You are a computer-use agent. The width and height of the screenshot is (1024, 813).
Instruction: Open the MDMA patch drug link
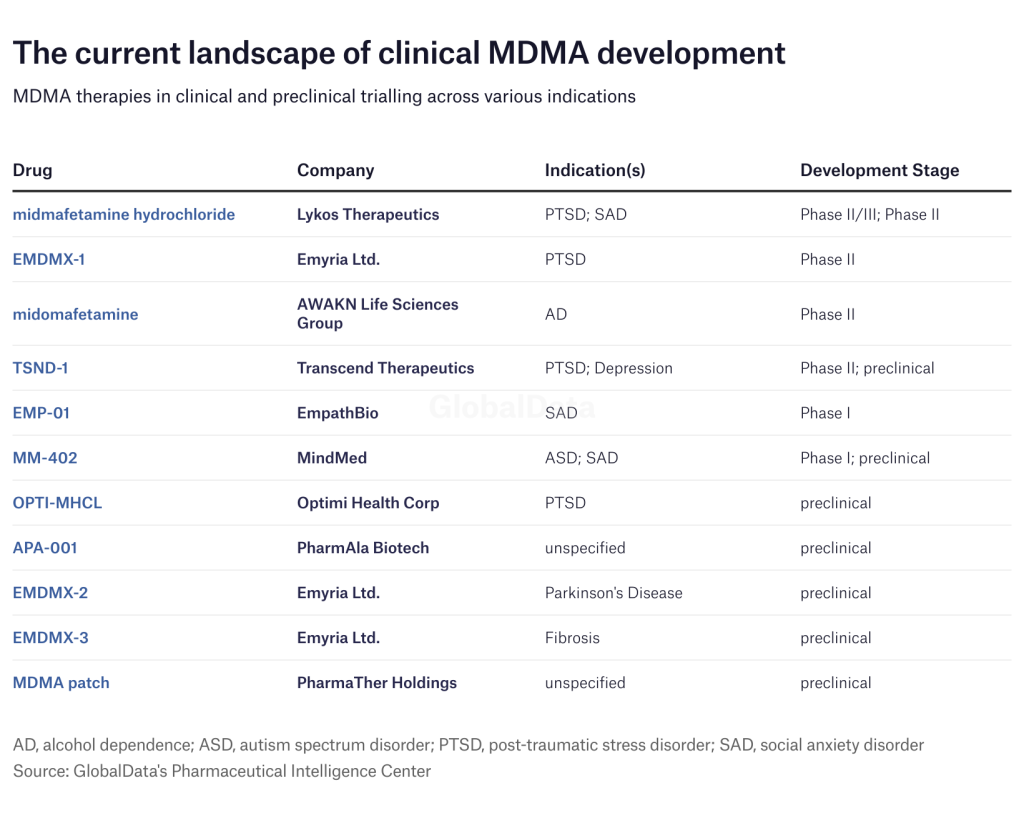click(61, 683)
